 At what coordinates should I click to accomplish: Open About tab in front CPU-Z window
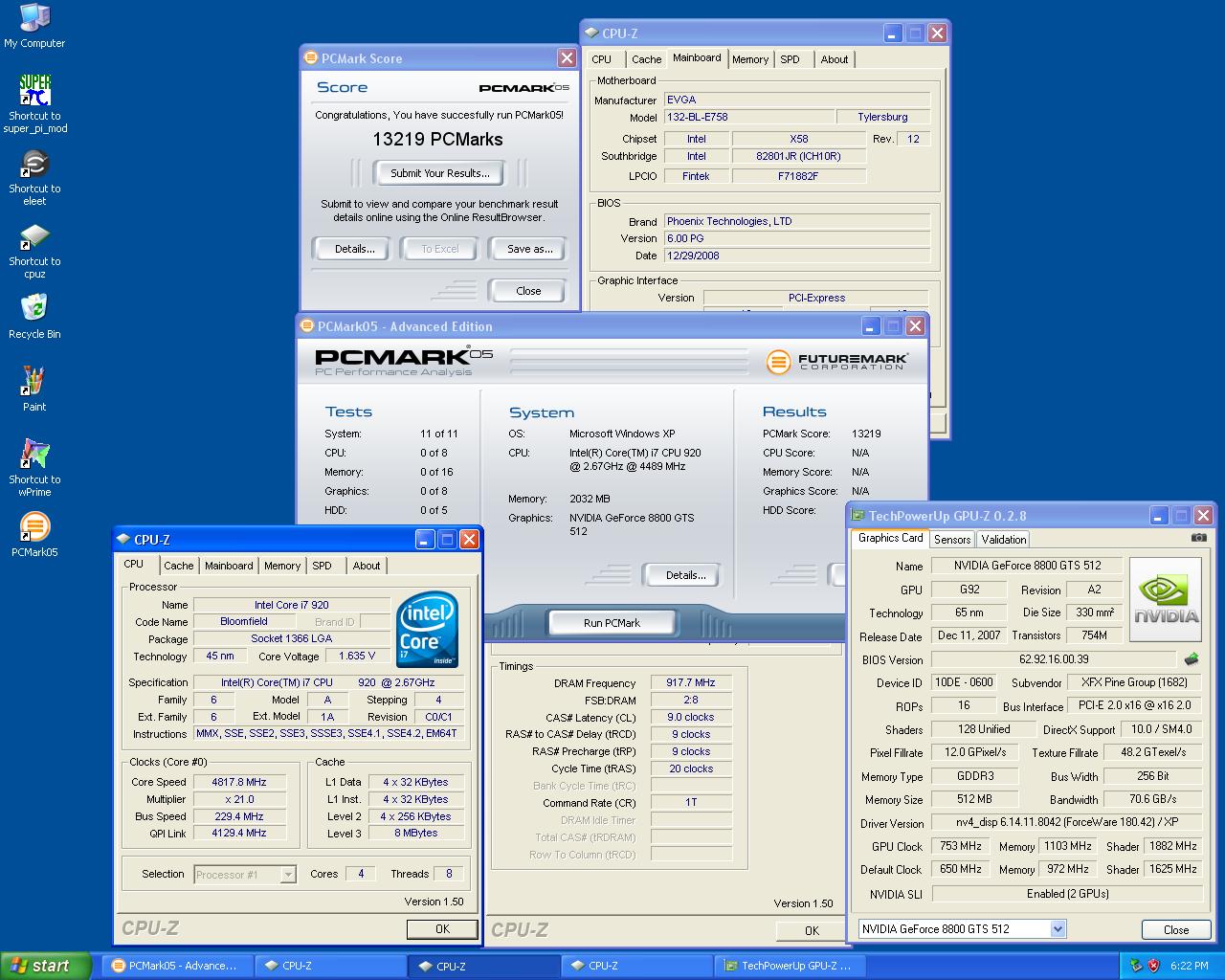coord(366,566)
